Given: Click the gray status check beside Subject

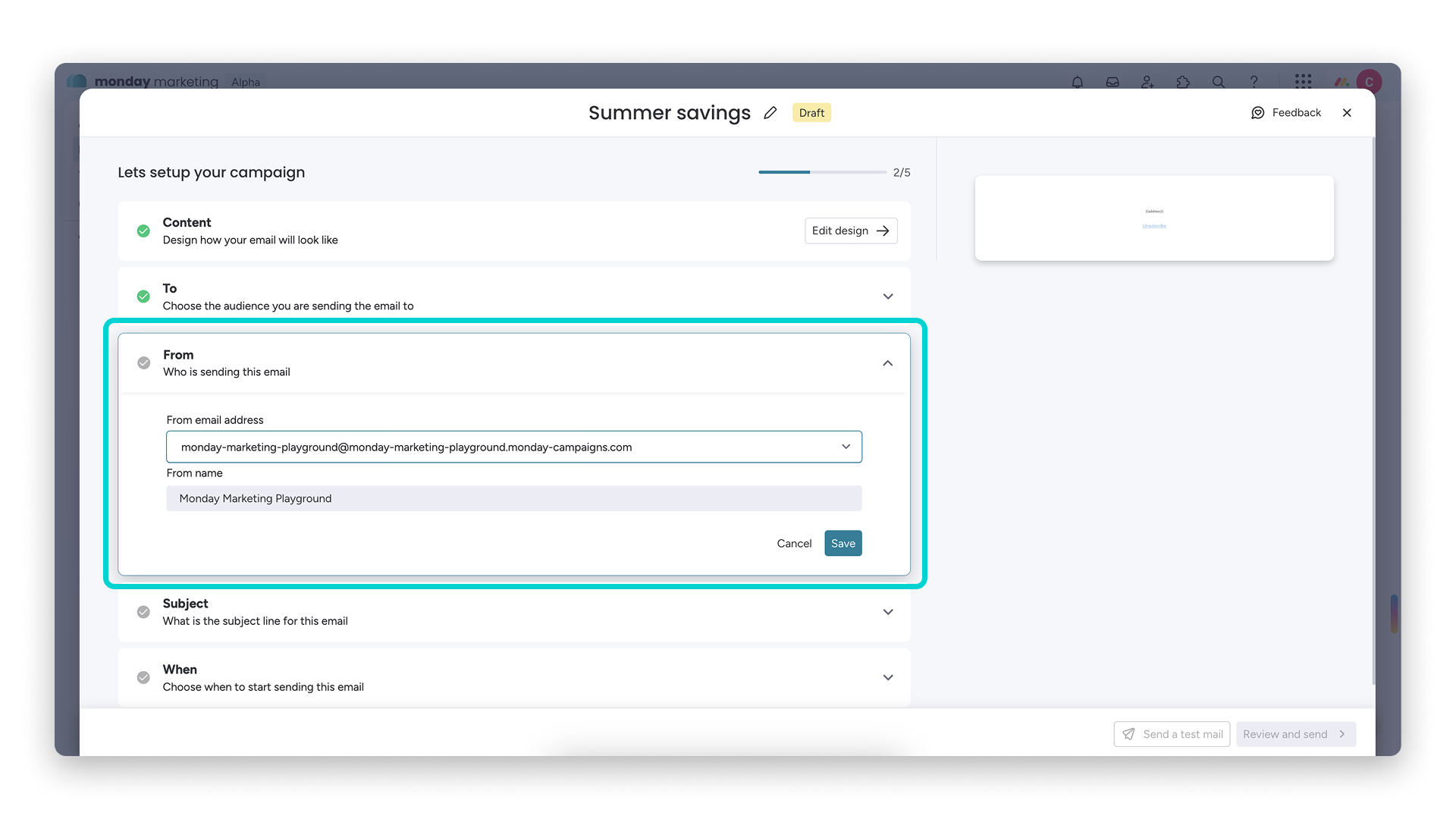Looking at the screenshot, I should pyautogui.click(x=143, y=612).
